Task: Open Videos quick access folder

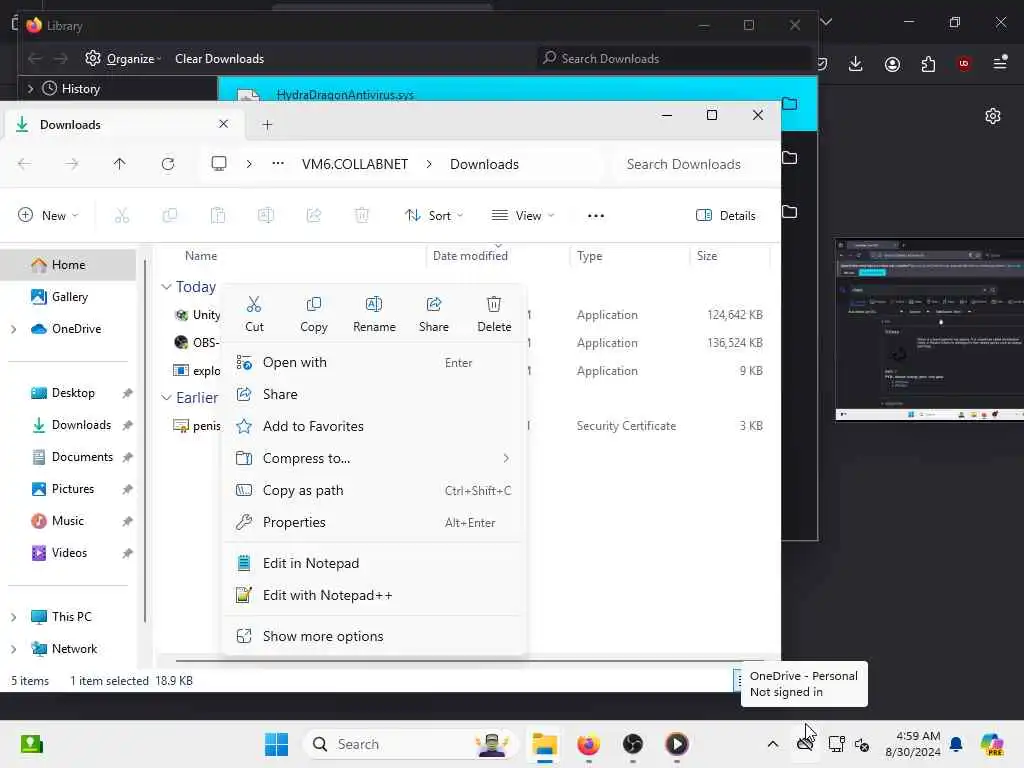Action: (69, 552)
